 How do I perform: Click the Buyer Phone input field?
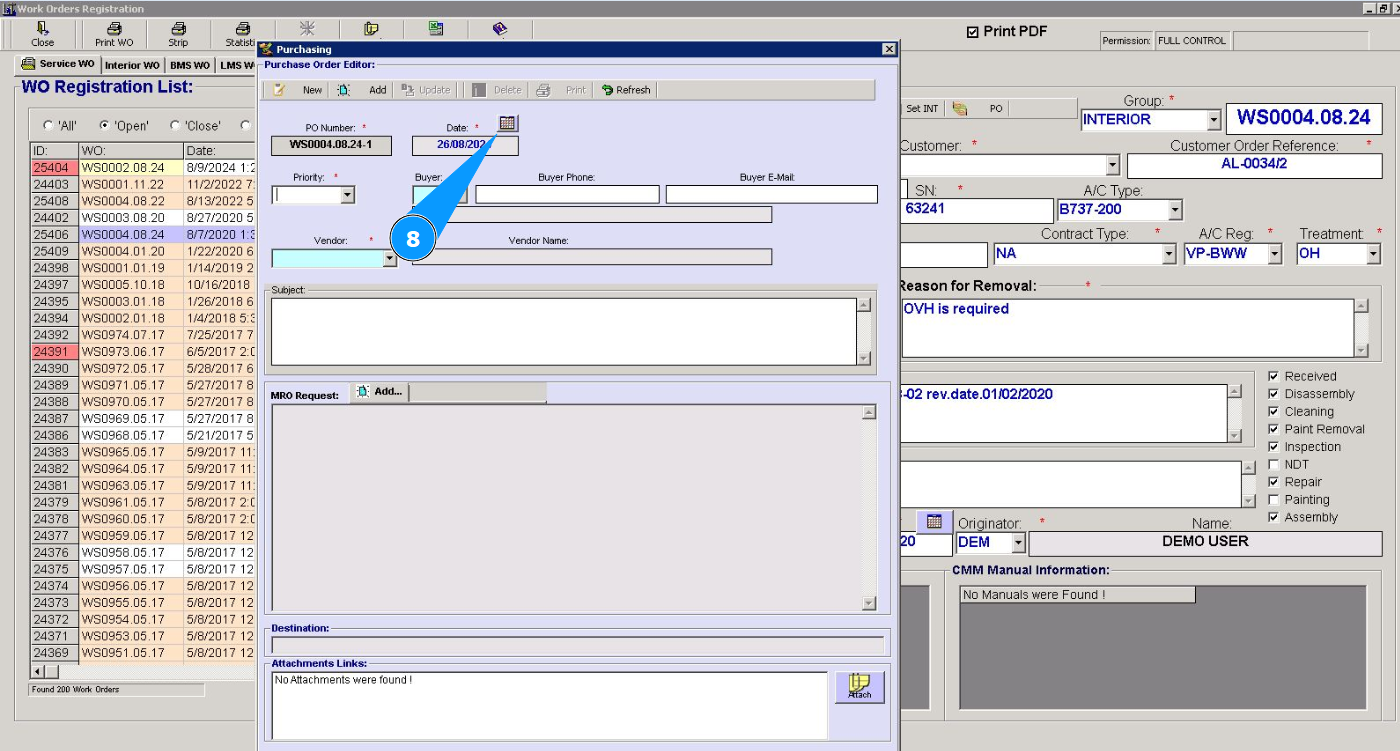point(567,194)
